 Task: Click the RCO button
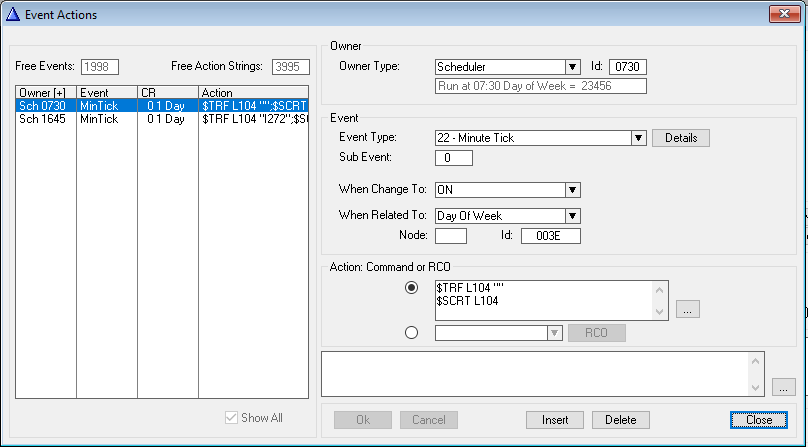597,333
